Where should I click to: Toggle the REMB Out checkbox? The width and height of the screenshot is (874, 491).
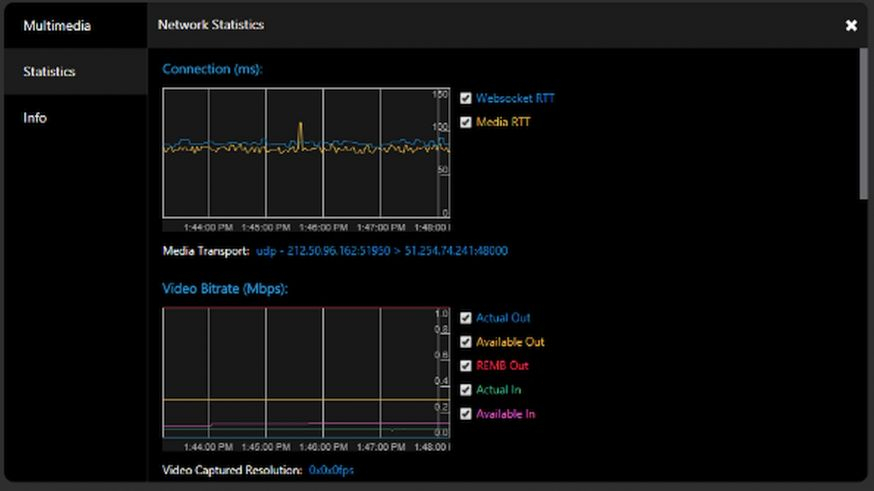[x=466, y=366]
